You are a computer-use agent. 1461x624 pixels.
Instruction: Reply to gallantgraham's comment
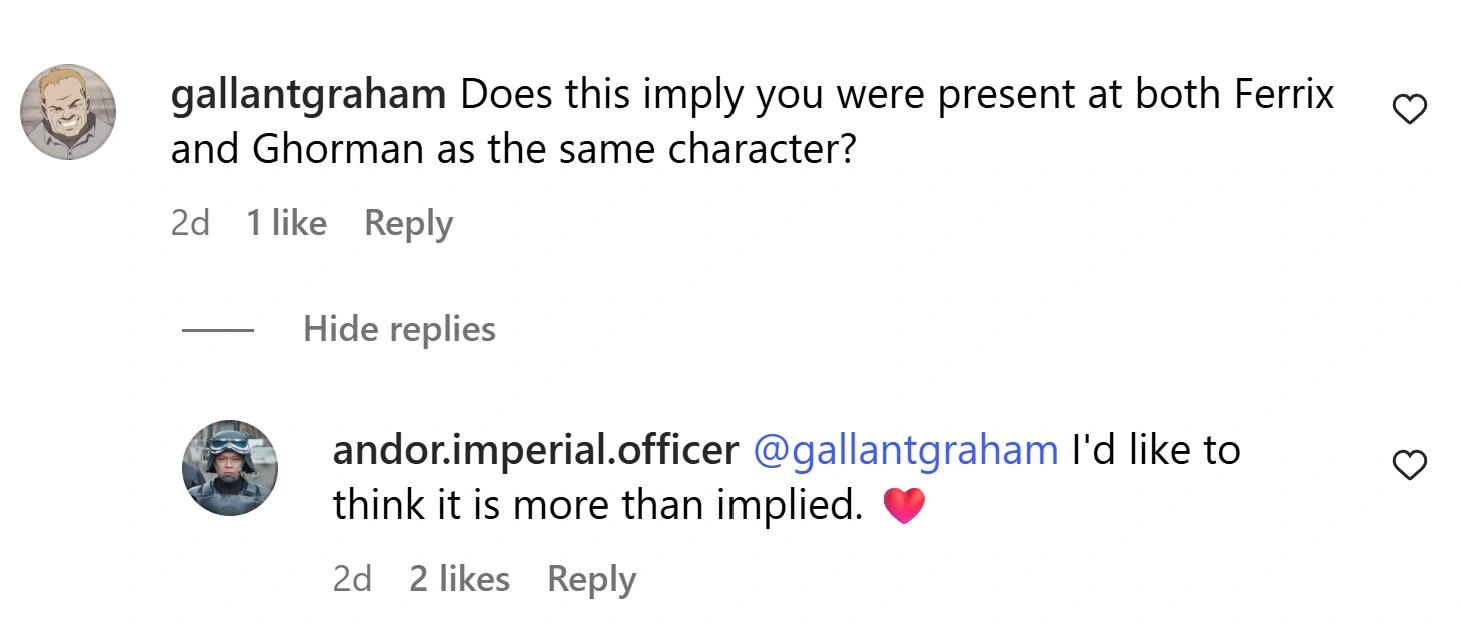[x=408, y=223]
